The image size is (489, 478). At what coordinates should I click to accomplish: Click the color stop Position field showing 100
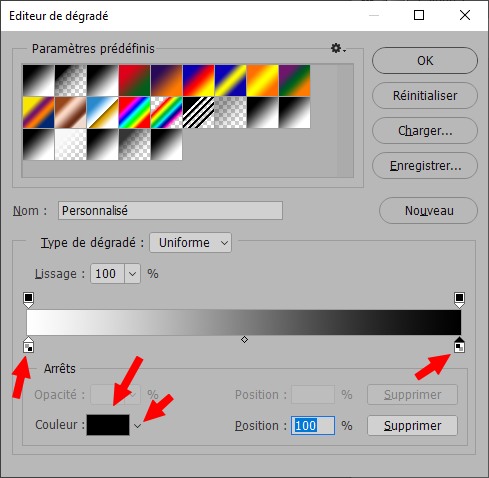(313, 425)
